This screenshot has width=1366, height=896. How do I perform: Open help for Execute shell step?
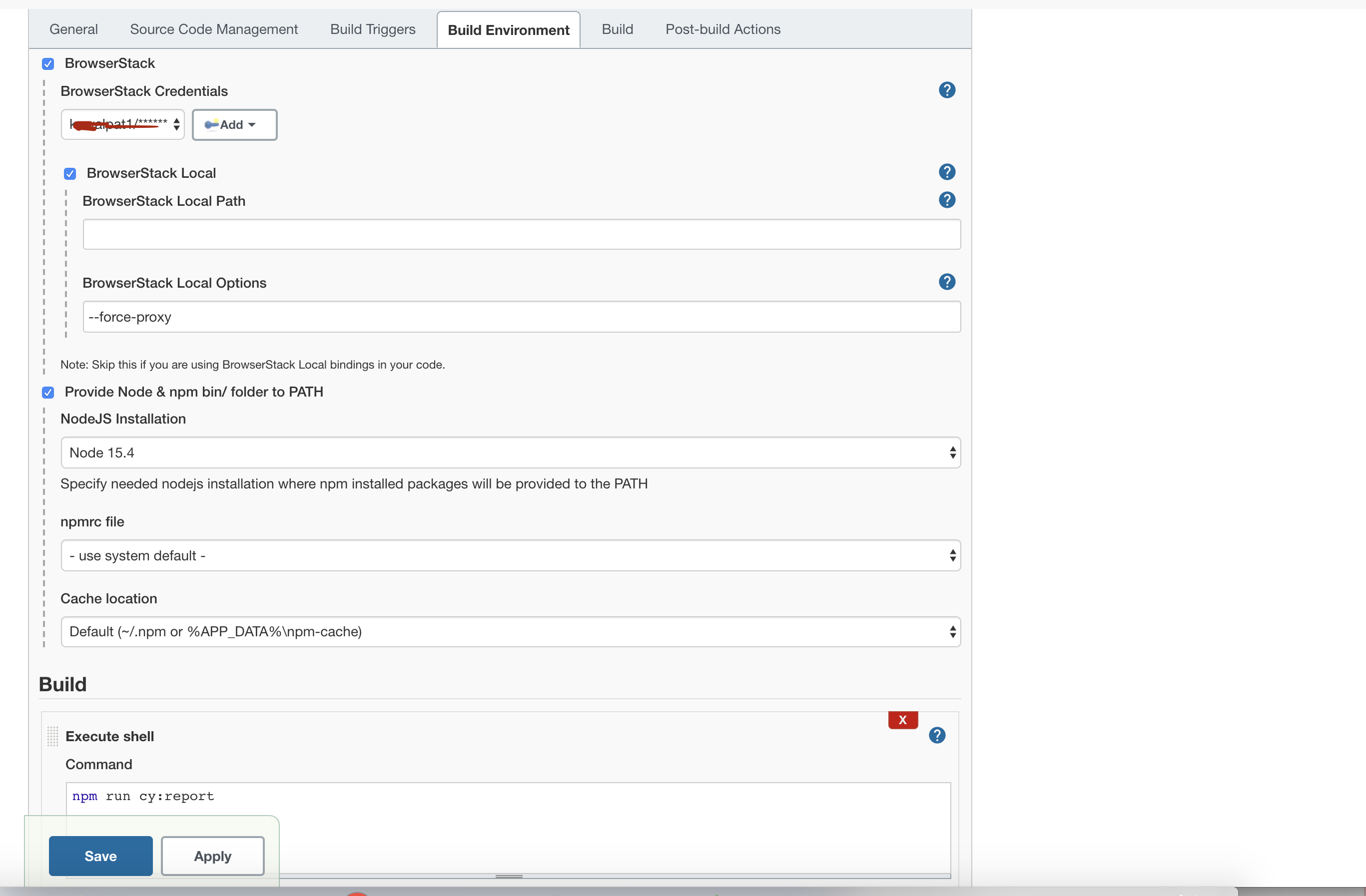pyautogui.click(x=937, y=735)
